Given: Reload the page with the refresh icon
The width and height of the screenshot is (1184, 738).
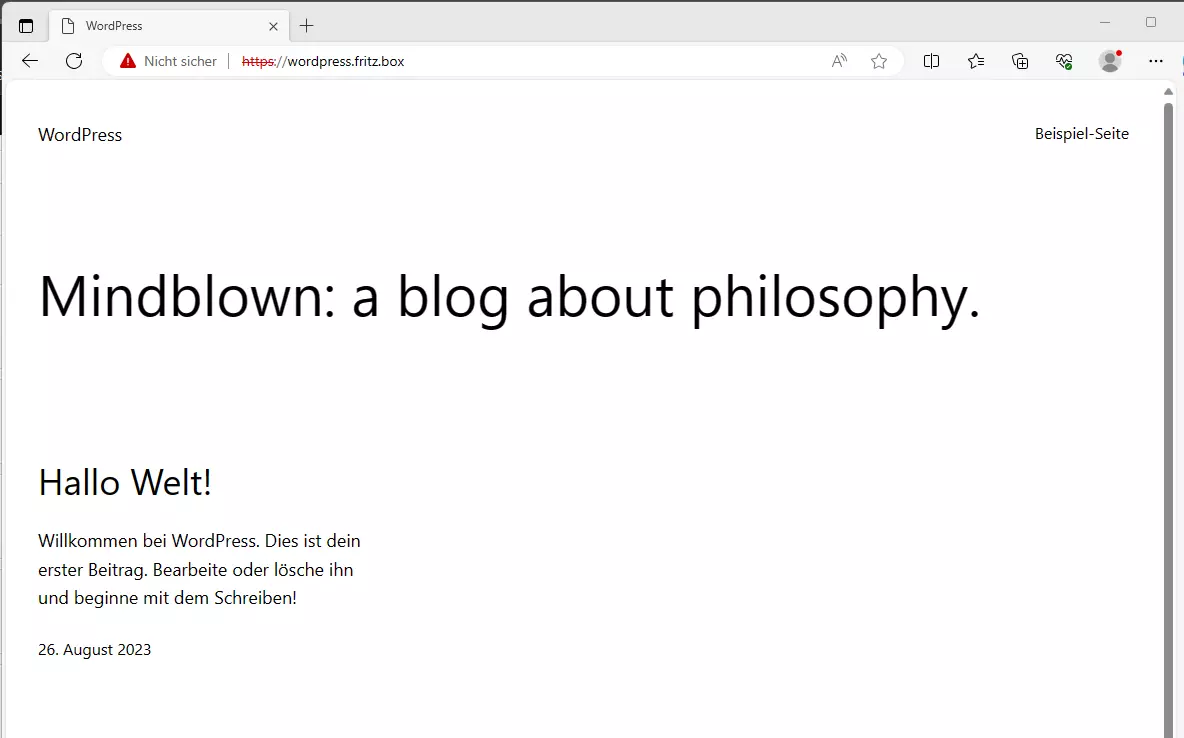Looking at the screenshot, I should [x=74, y=61].
